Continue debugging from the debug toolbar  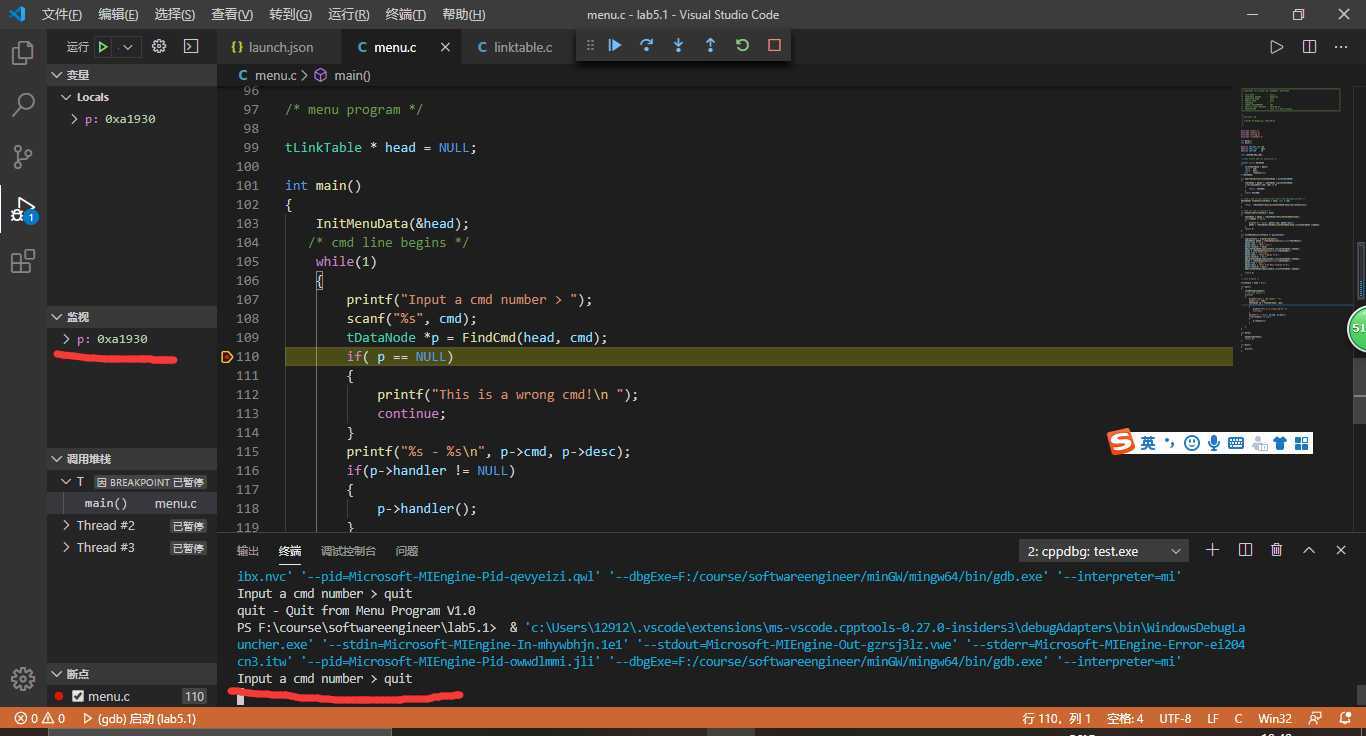tap(615, 45)
